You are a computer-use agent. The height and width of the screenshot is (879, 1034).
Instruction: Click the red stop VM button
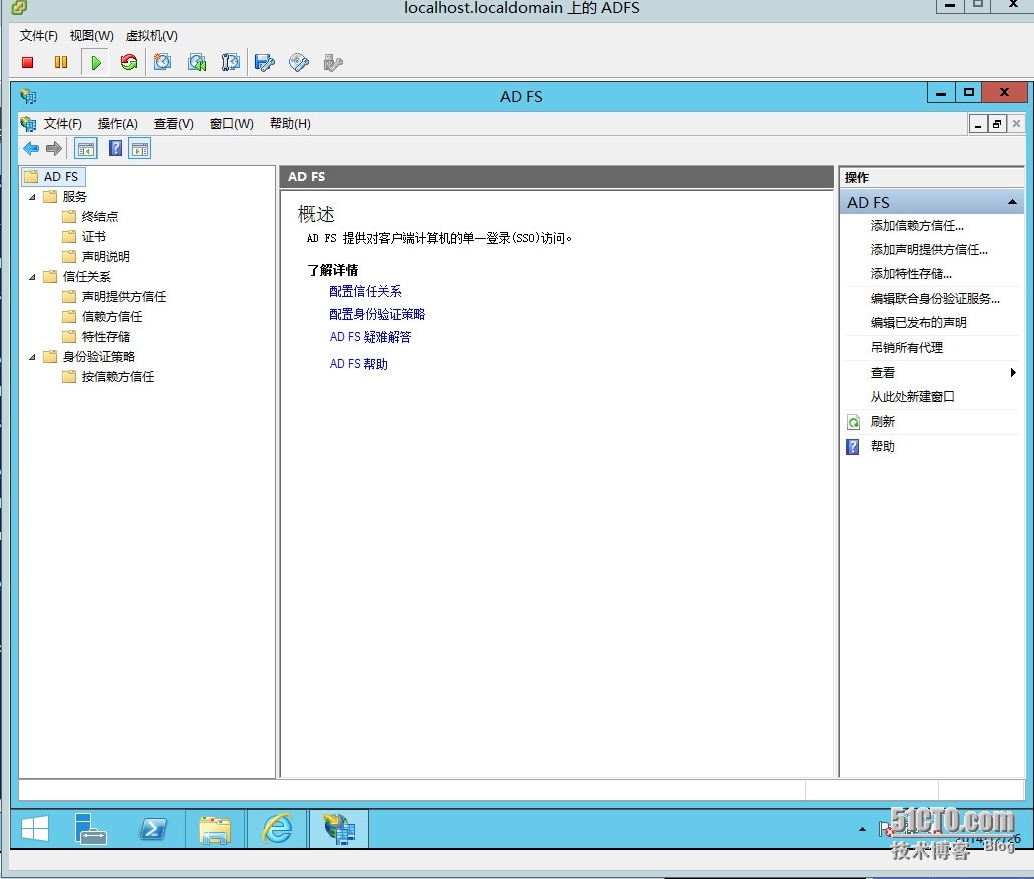pos(28,63)
